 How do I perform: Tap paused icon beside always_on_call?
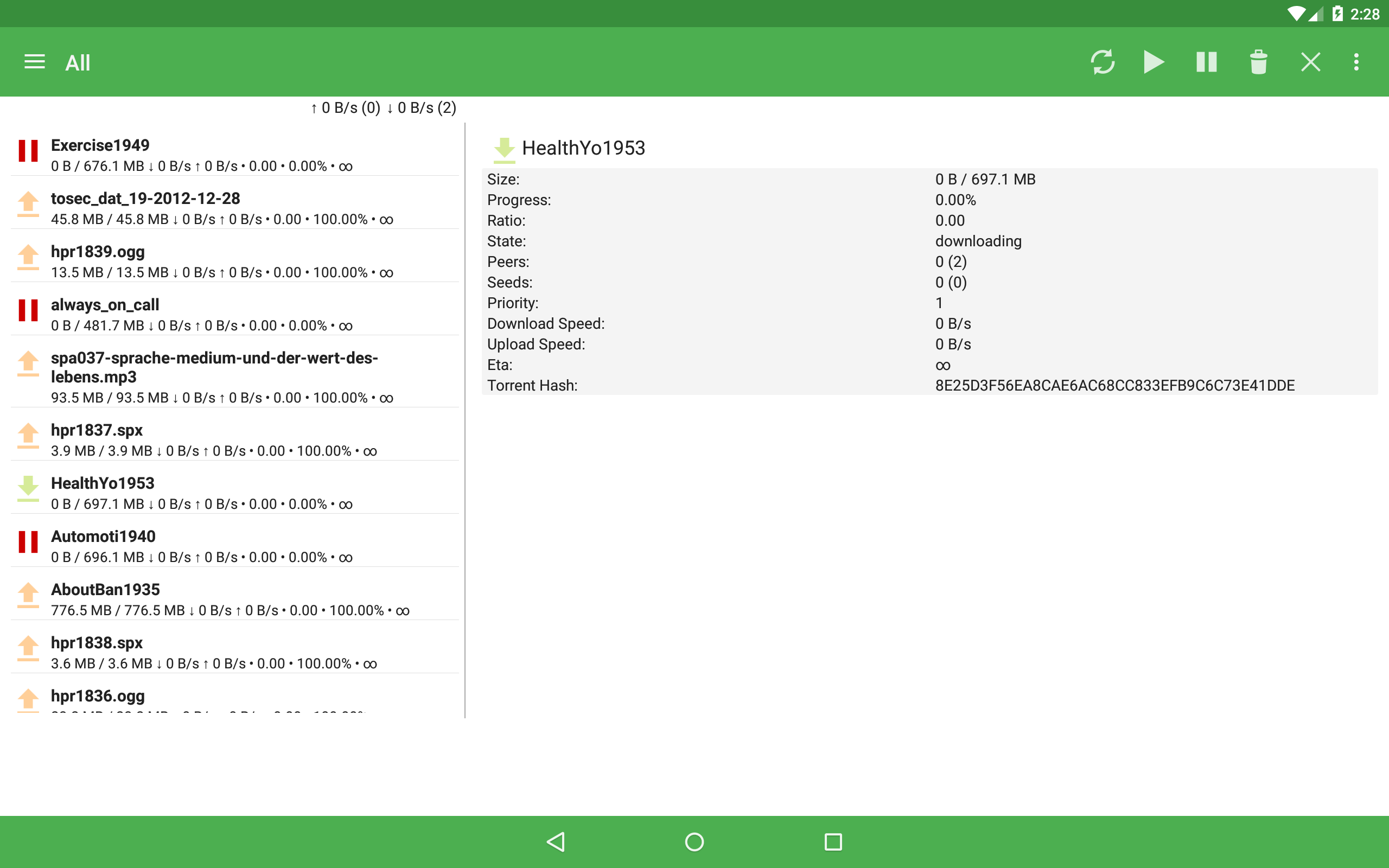(x=28, y=310)
